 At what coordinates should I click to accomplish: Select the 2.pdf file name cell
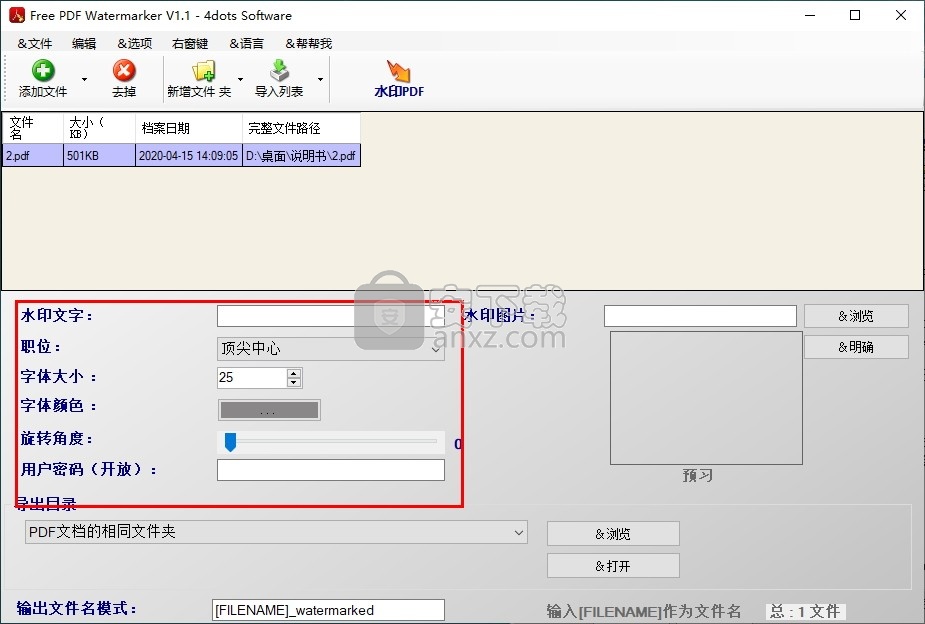[33, 156]
